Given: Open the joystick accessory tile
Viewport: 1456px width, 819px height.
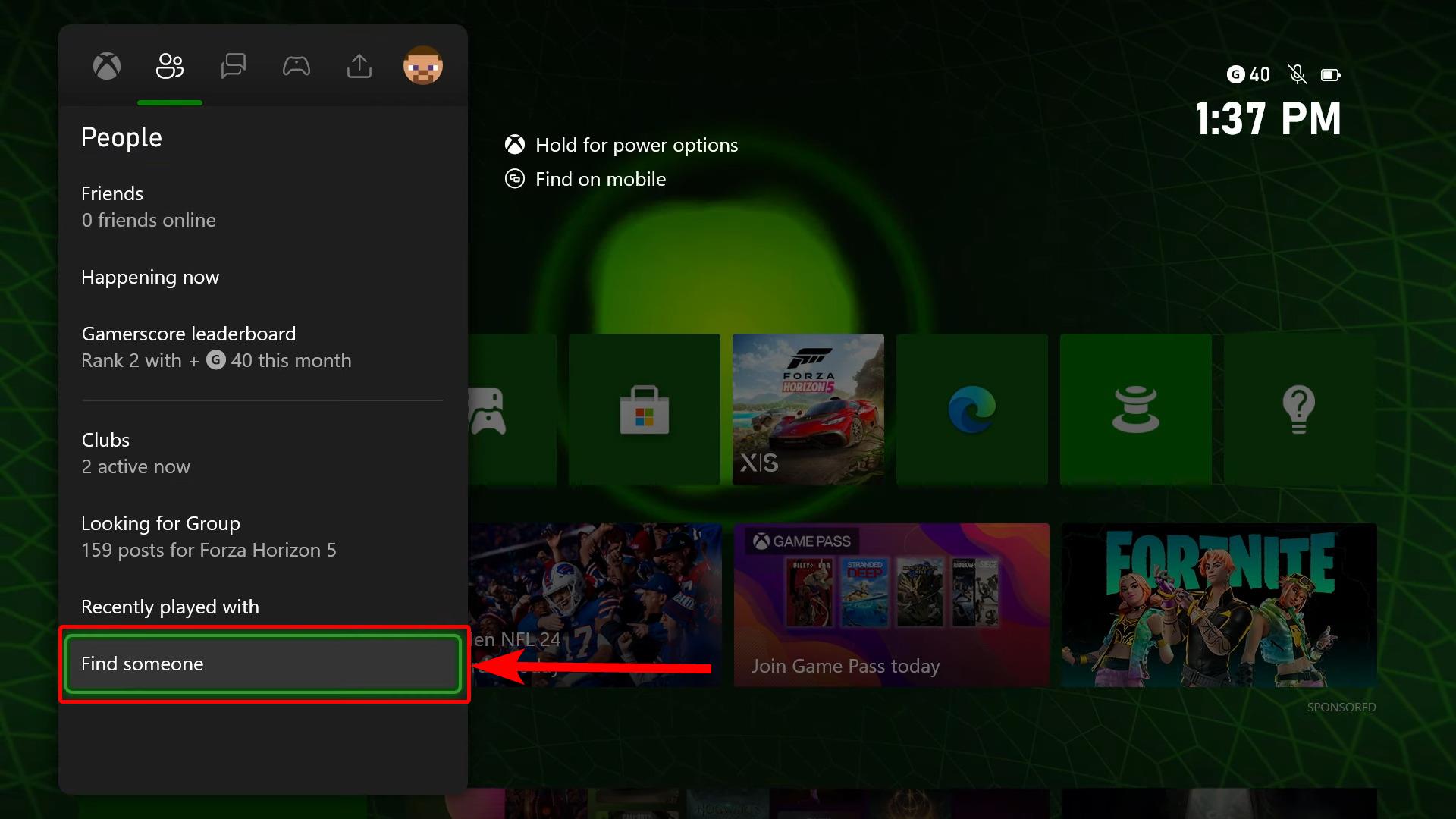Looking at the screenshot, I should tap(1135, 409).
